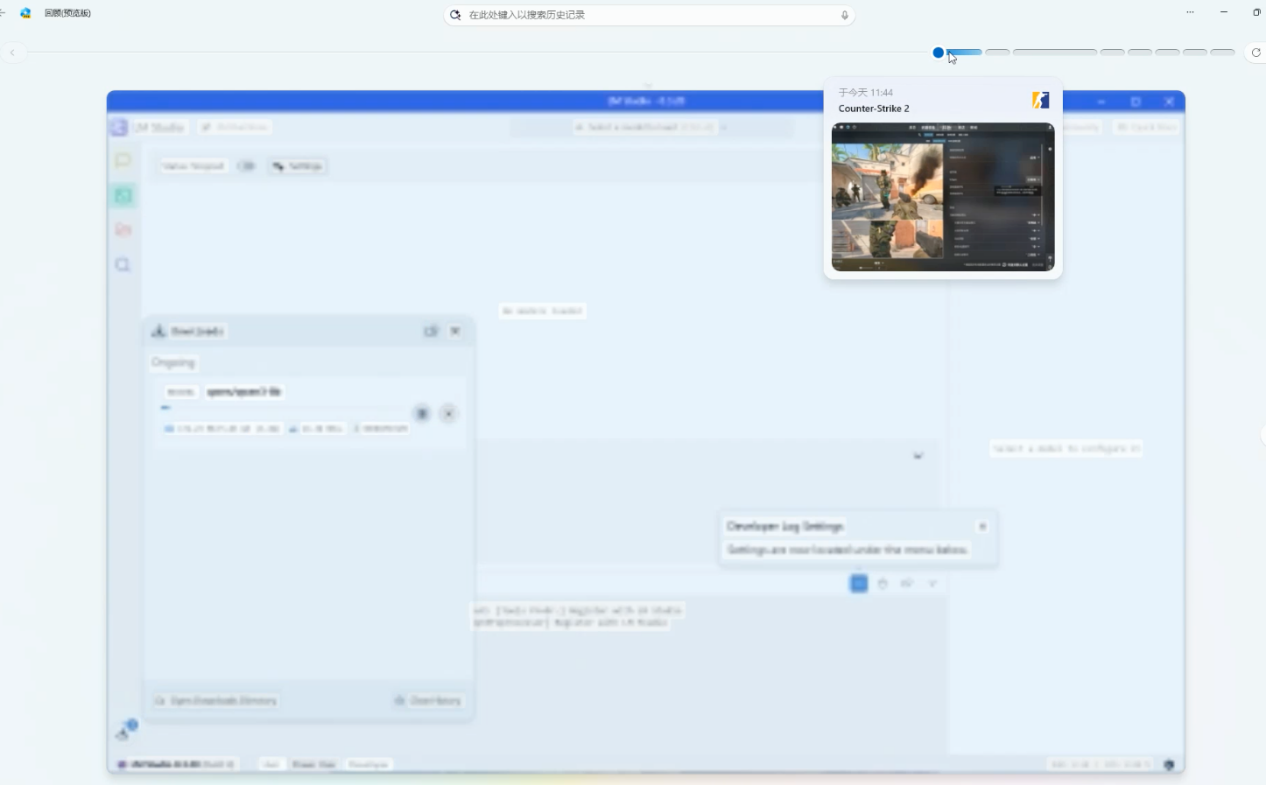Open the three-dot more options menu

tap(1190, 12)
